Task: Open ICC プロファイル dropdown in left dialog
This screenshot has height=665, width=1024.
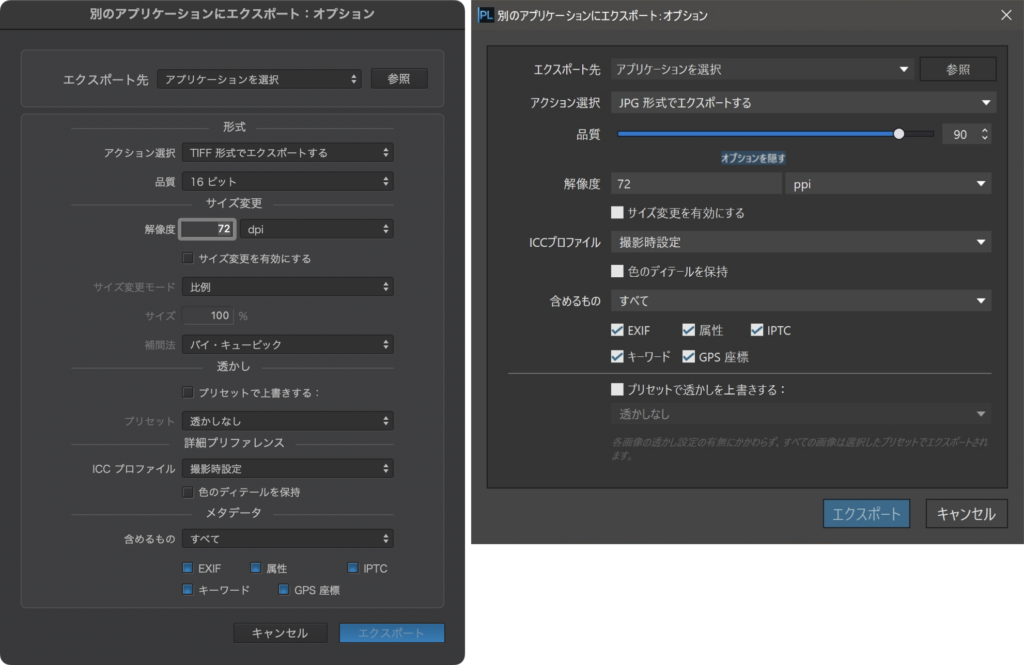Action: click(x=287, y=468)
